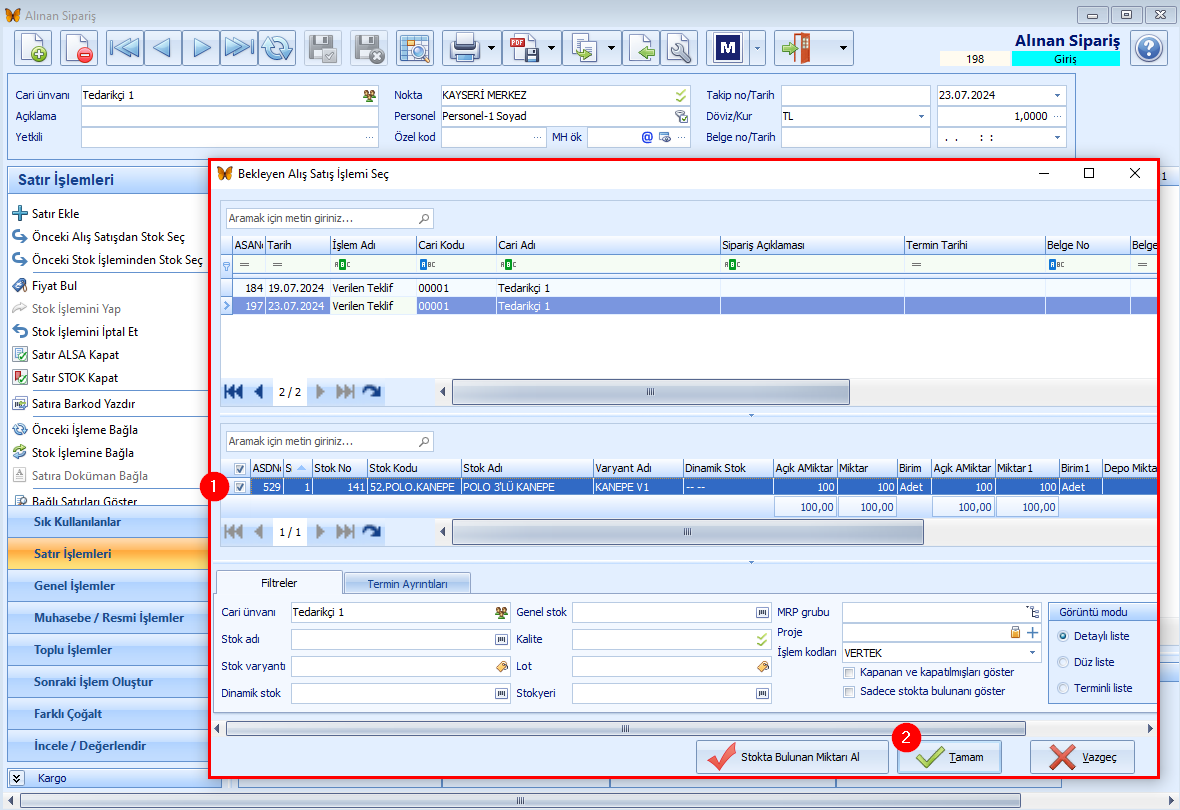Open Muhasebe / Resmi İşlemler group
The height and width of the screenshot is (810, 1180).
click(x=108, y=618)
